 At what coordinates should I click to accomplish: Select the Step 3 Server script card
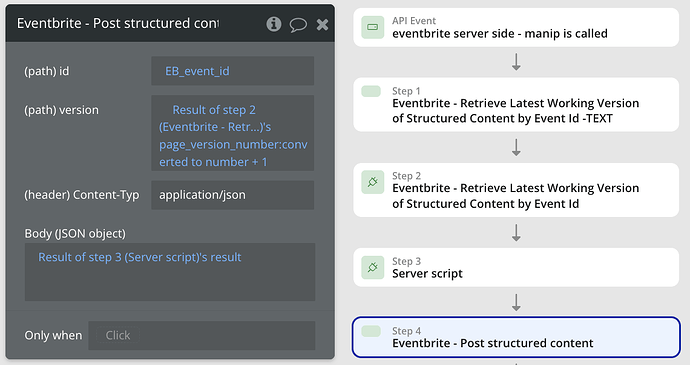(516, 267)
